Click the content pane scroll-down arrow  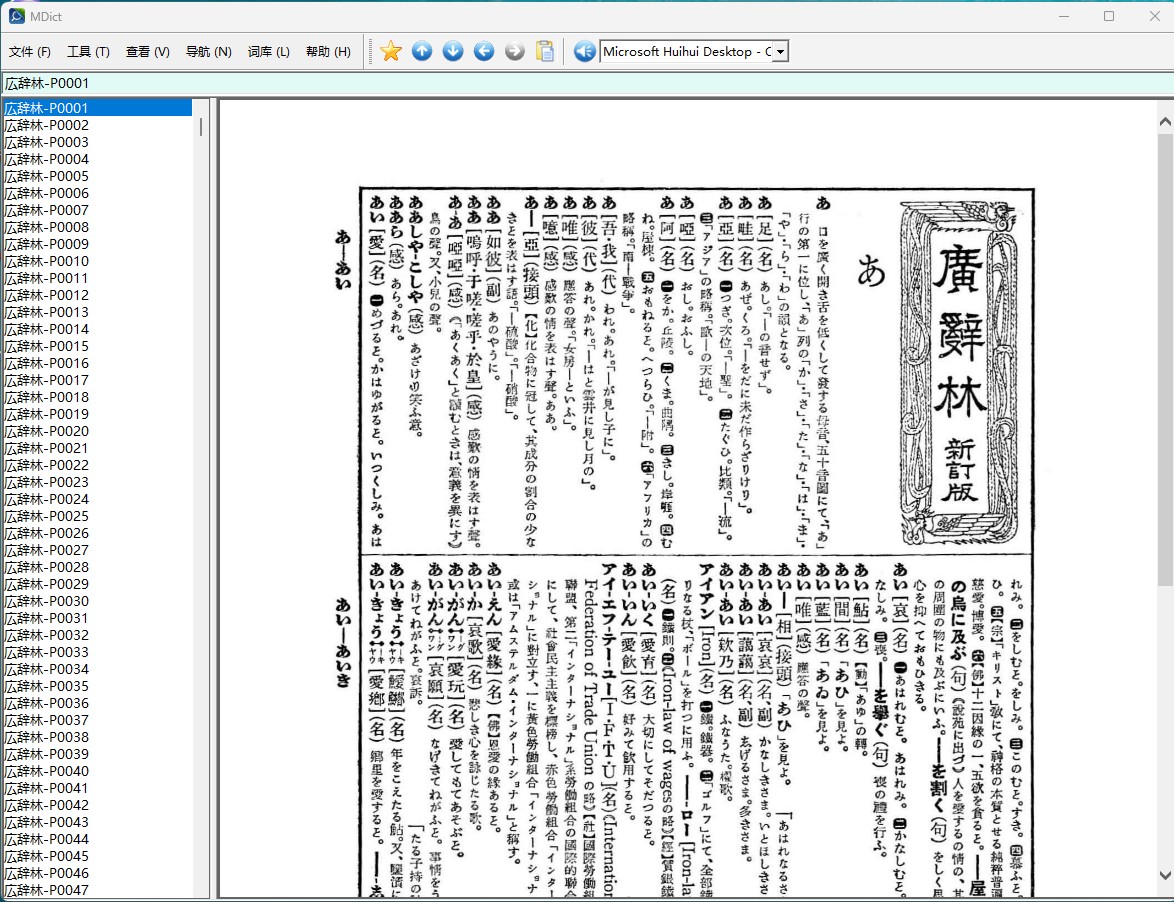1165,875
